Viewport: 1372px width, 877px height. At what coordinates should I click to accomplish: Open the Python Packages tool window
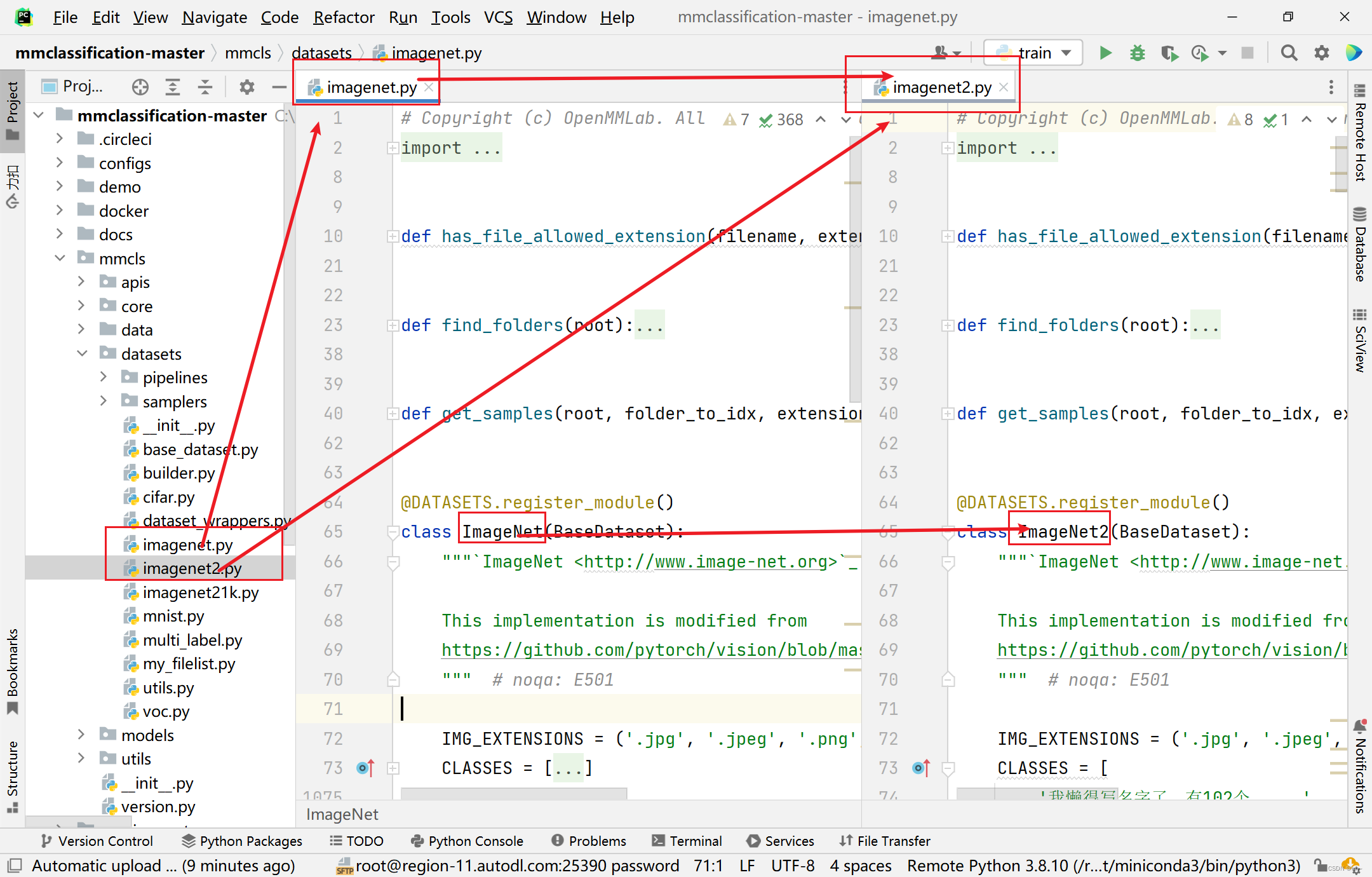[x=242, y=841]
